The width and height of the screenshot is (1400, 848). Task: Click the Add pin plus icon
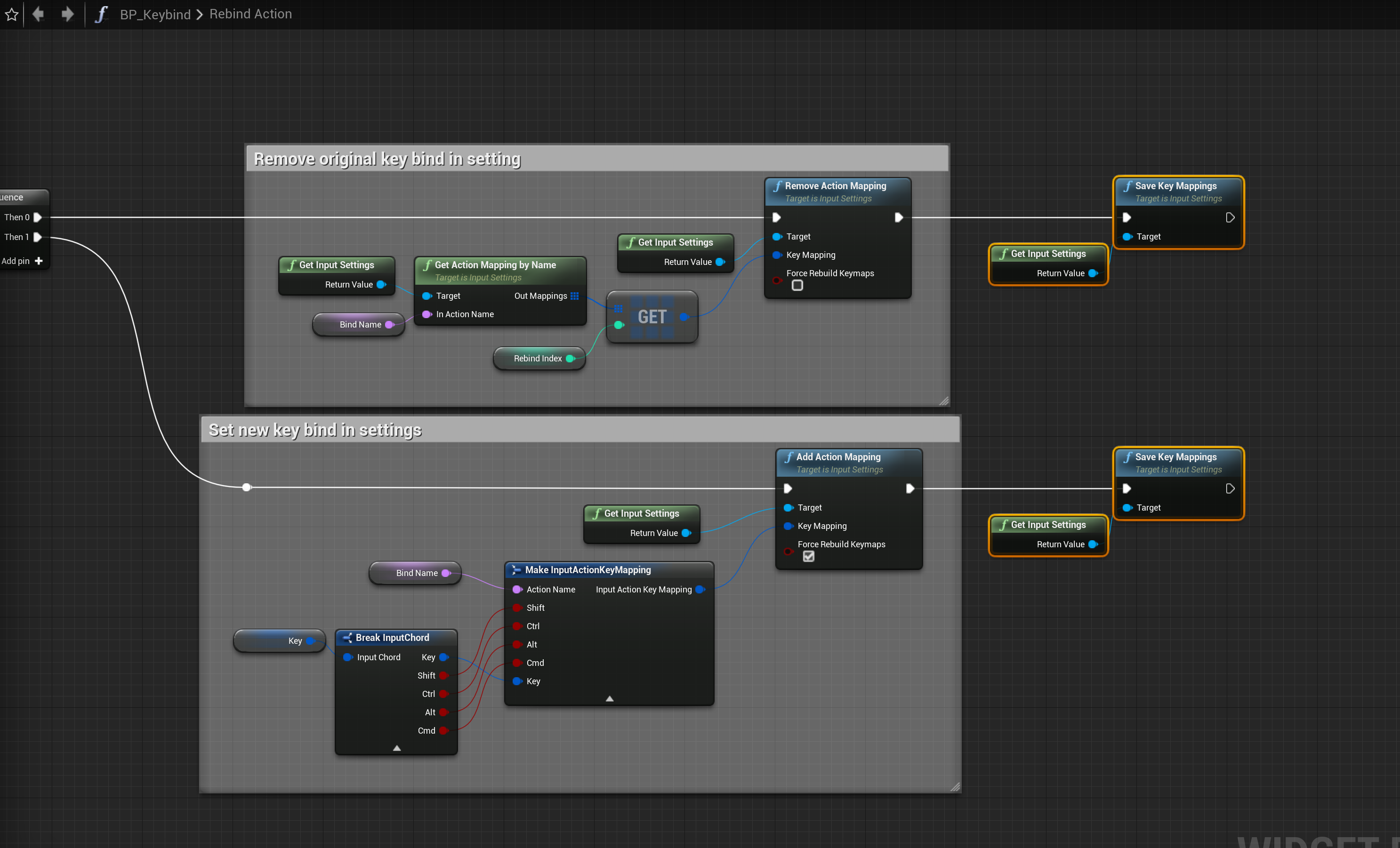tap(39, 261)
